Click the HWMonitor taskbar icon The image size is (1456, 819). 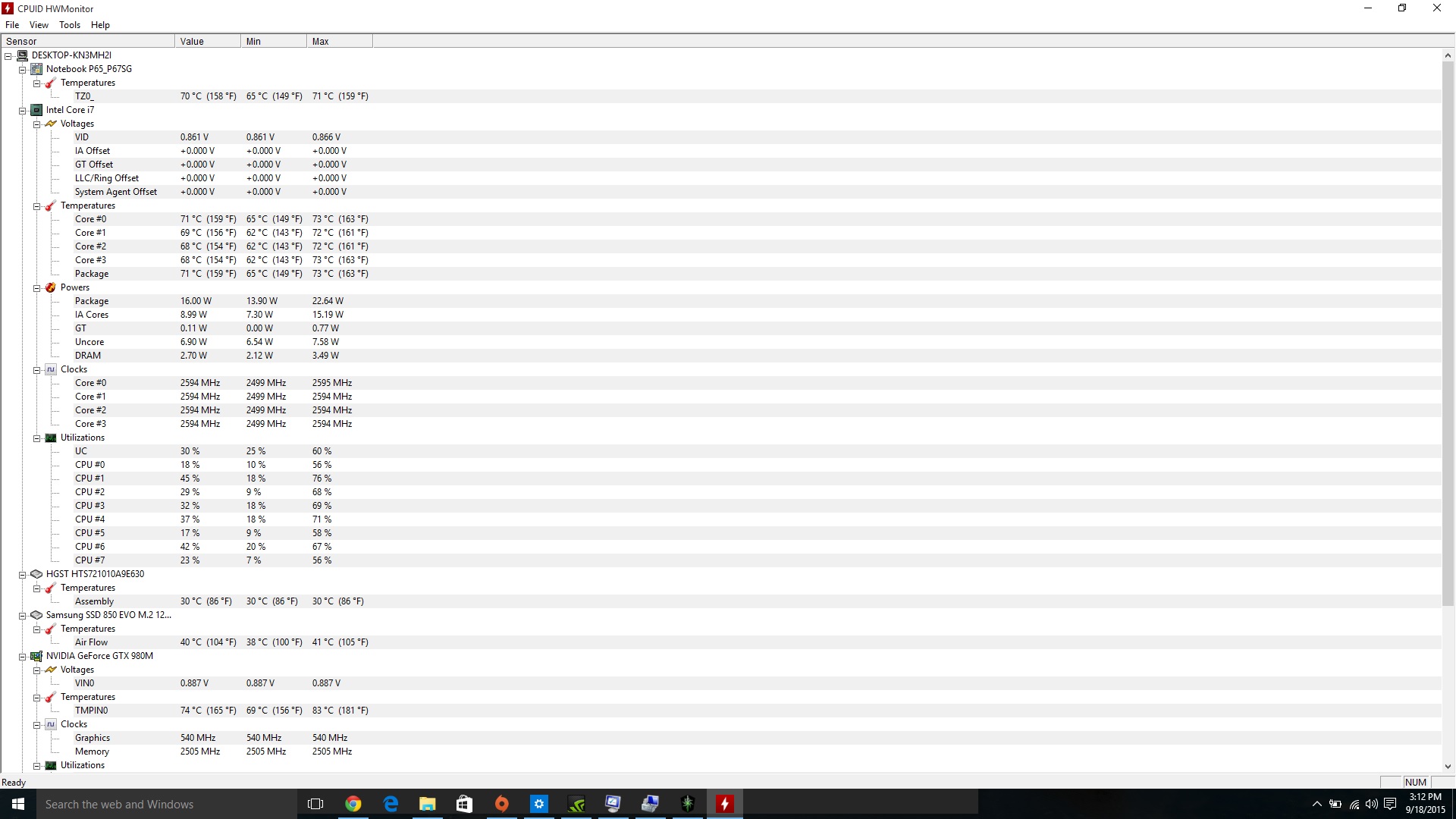[x=724, y=804]
